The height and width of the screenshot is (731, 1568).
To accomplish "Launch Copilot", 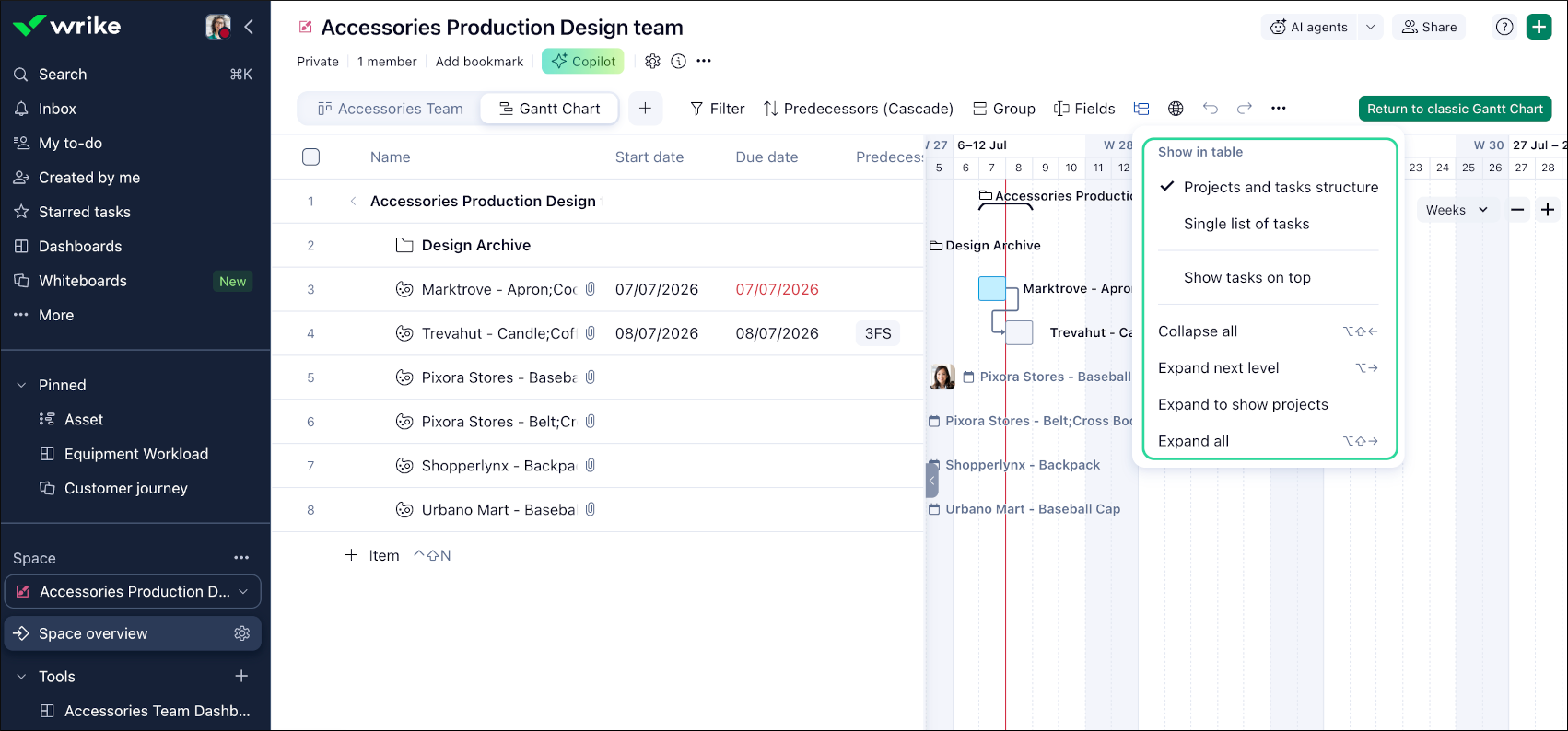I will (x=583, y=62).
